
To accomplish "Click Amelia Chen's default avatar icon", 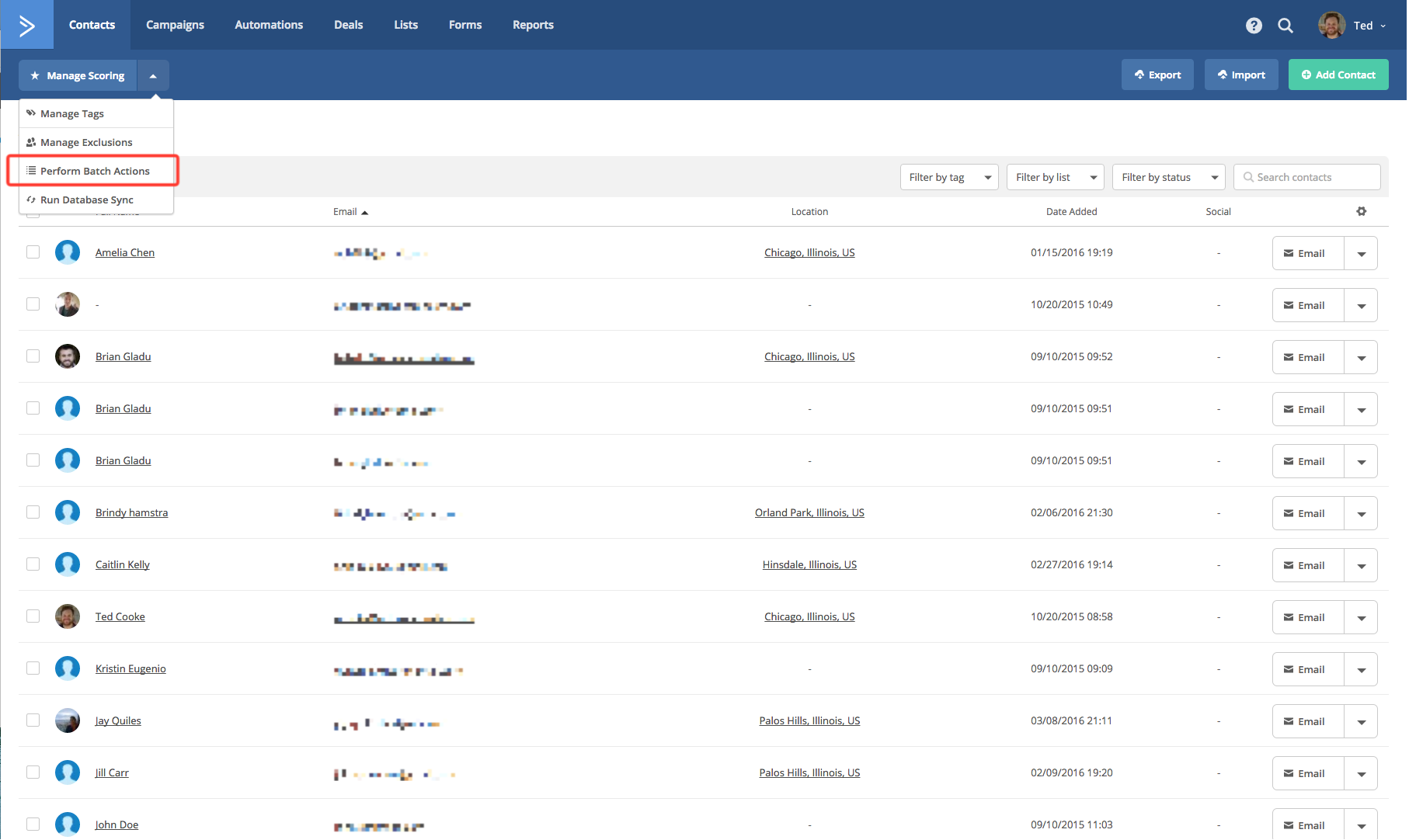I will click(x=68, y=252).
